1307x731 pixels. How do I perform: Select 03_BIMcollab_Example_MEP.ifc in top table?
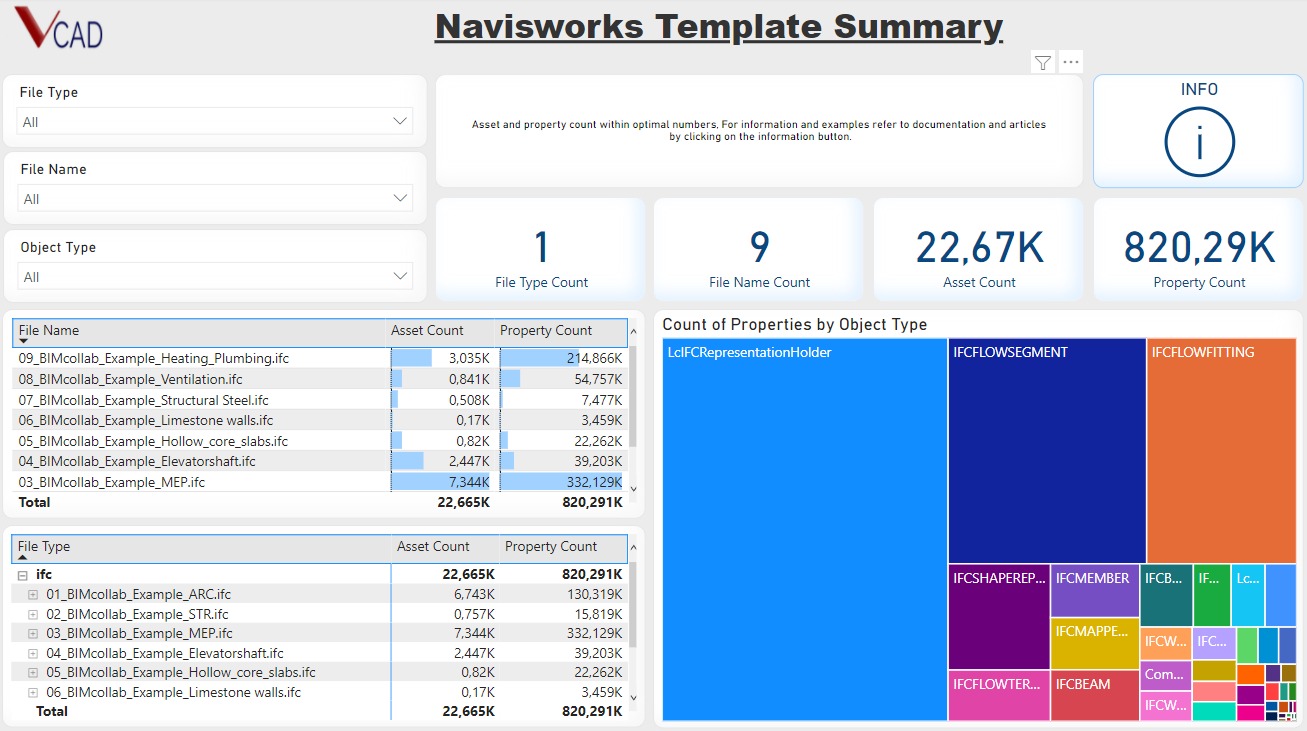coord(320,482)
